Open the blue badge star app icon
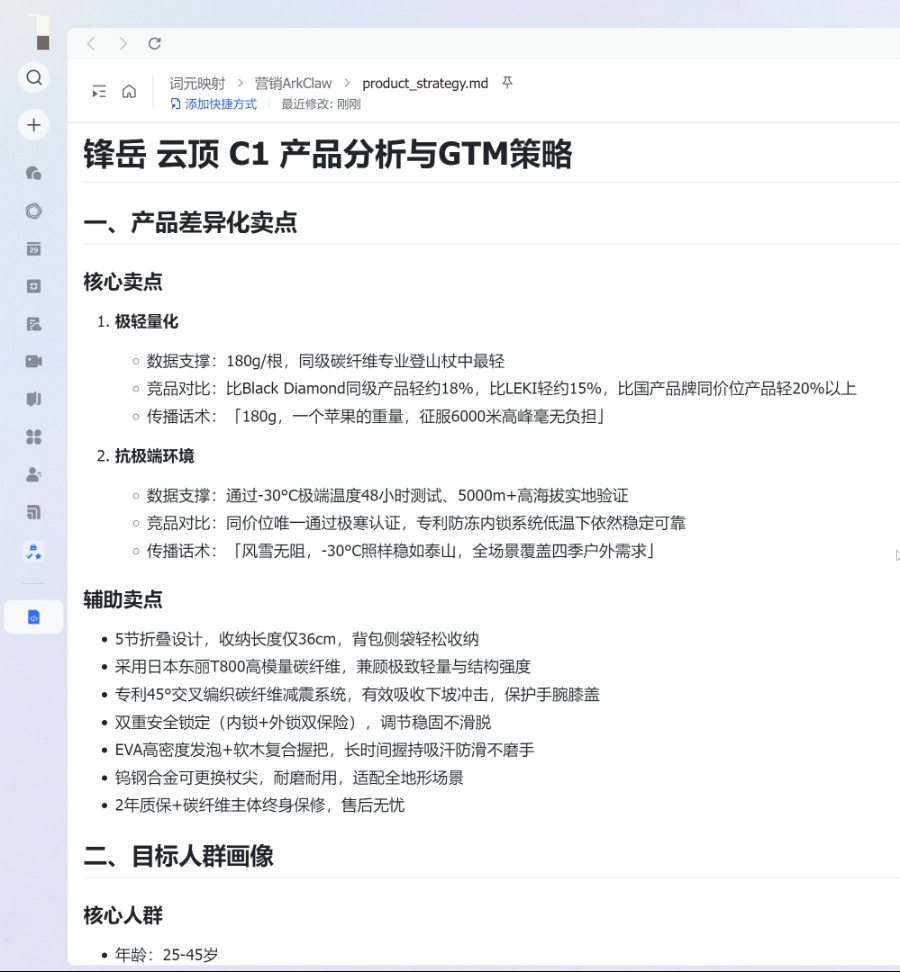The height and width of the screenshot is (972, 900). 34,551
